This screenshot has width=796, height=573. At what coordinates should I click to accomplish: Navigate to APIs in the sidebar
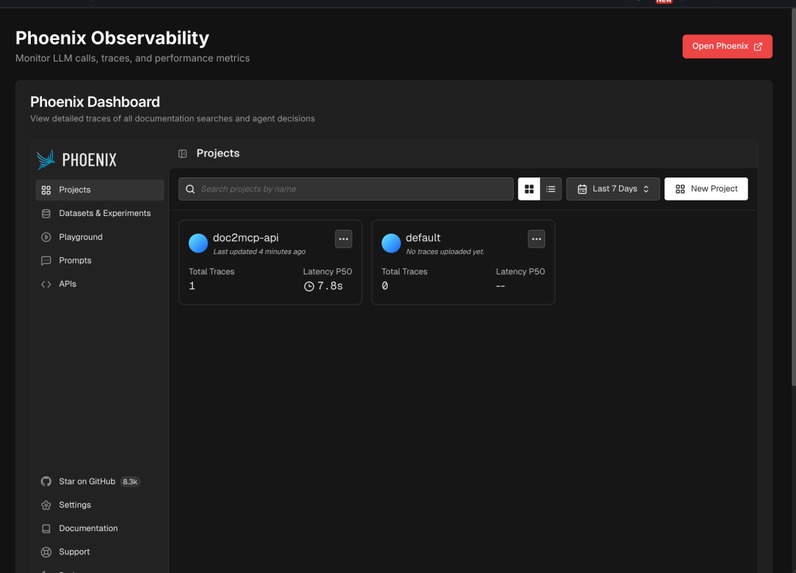(100, 284)
